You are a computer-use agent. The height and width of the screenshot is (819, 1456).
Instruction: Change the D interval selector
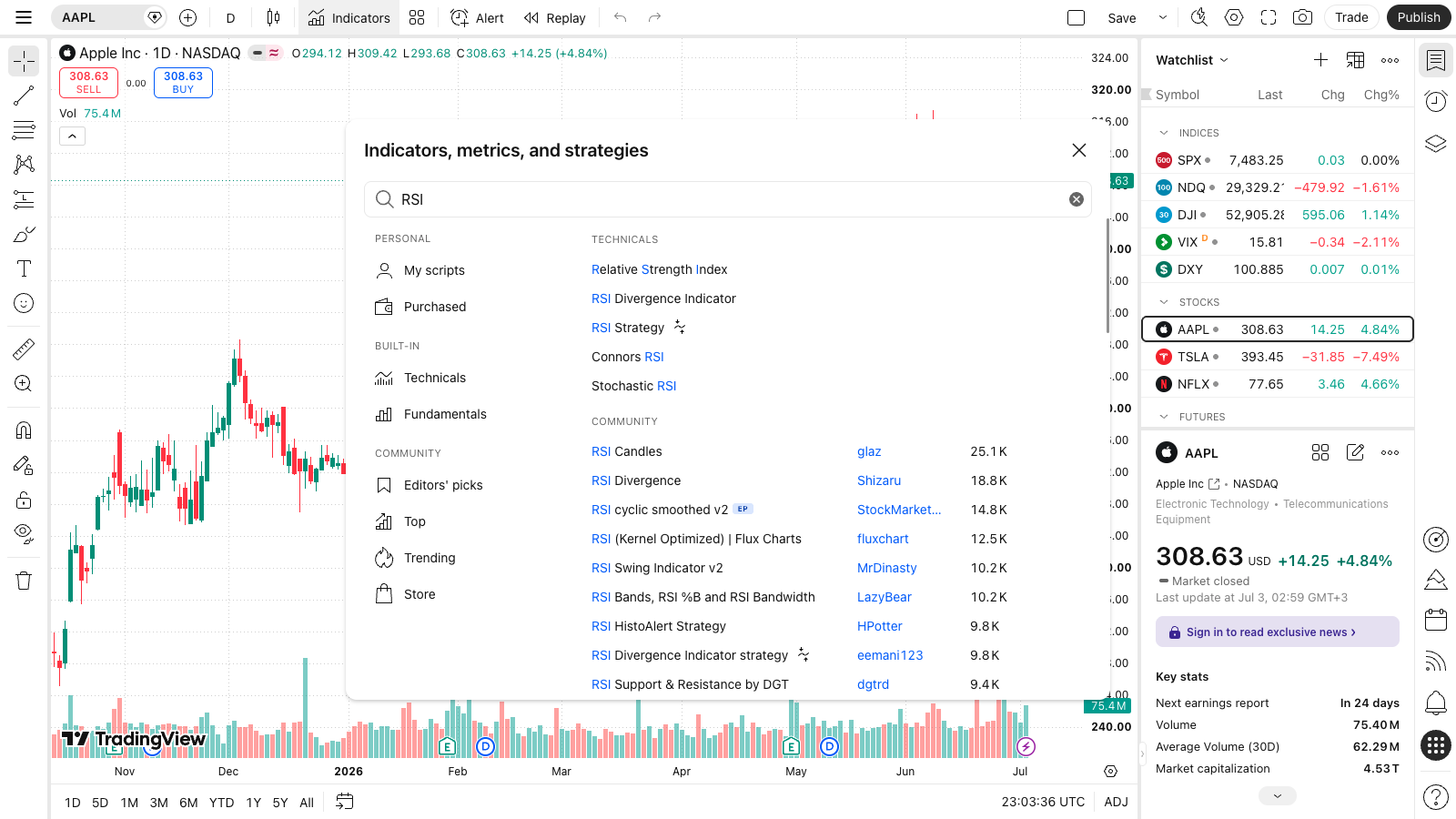230,17
